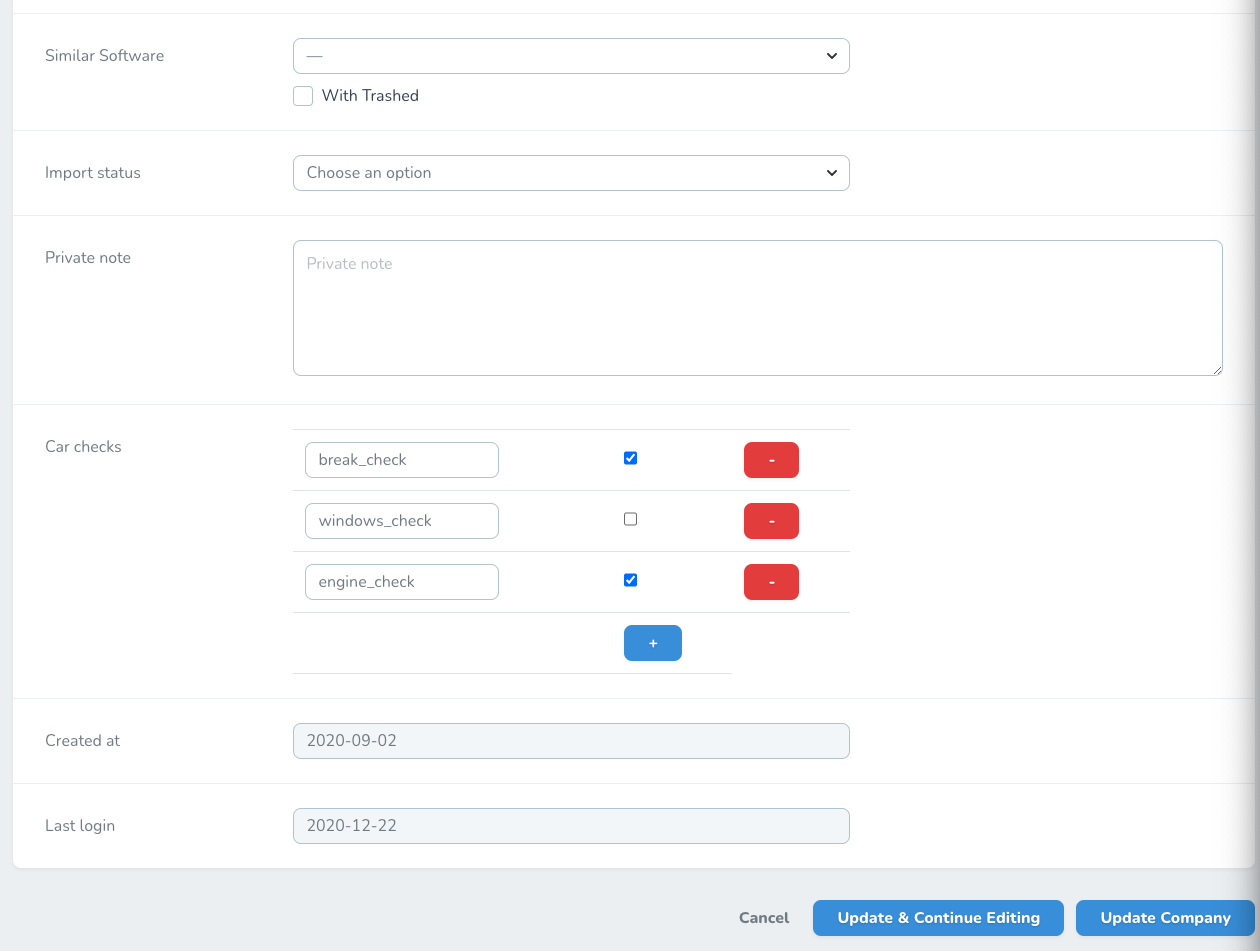Click the Last login date field
Image resolution: width=1260 pixels, height=951 pixels.
(x=570, y=826)
